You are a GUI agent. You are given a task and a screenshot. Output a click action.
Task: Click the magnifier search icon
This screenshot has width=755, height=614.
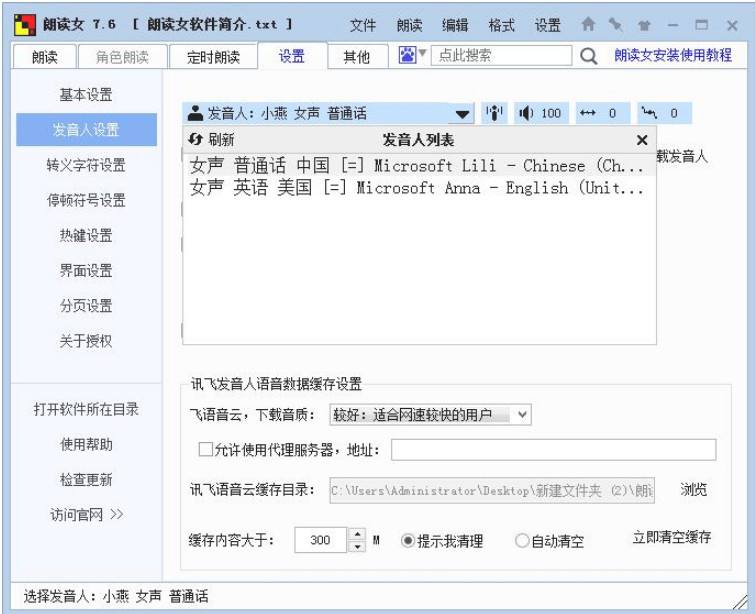click(x=589, y=57)
